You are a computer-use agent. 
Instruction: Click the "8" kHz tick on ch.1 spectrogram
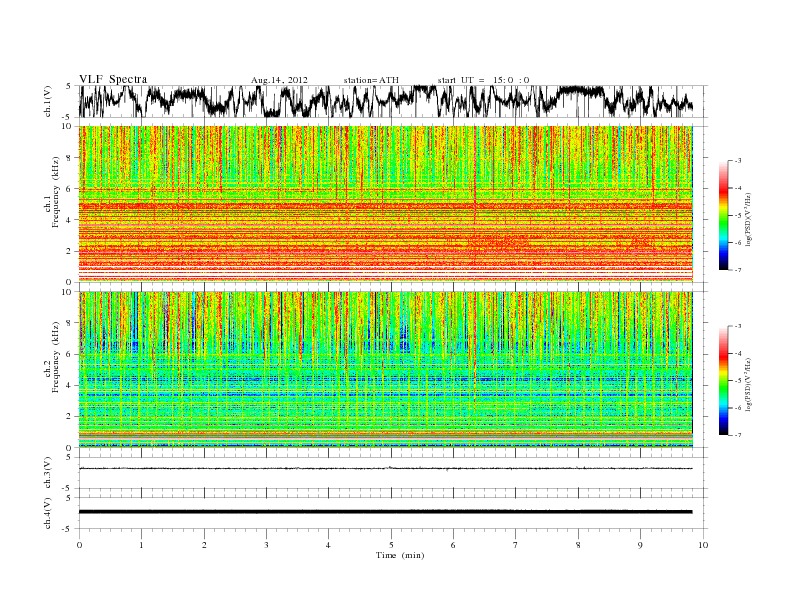point(70,158)
